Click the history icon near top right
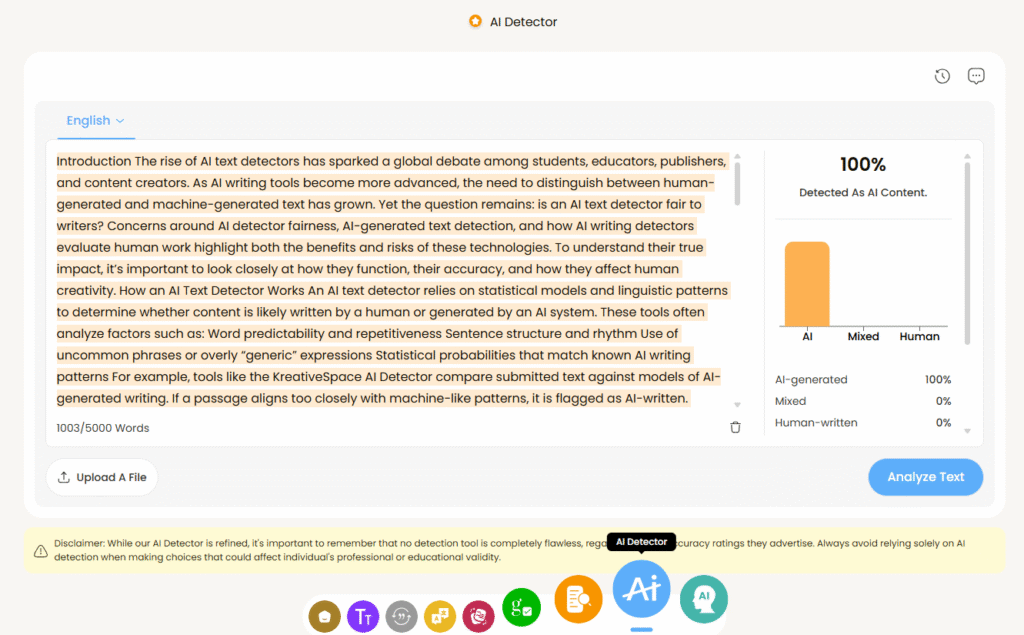This screenshot has width=1024, height=635. click(x=941, y=75)
